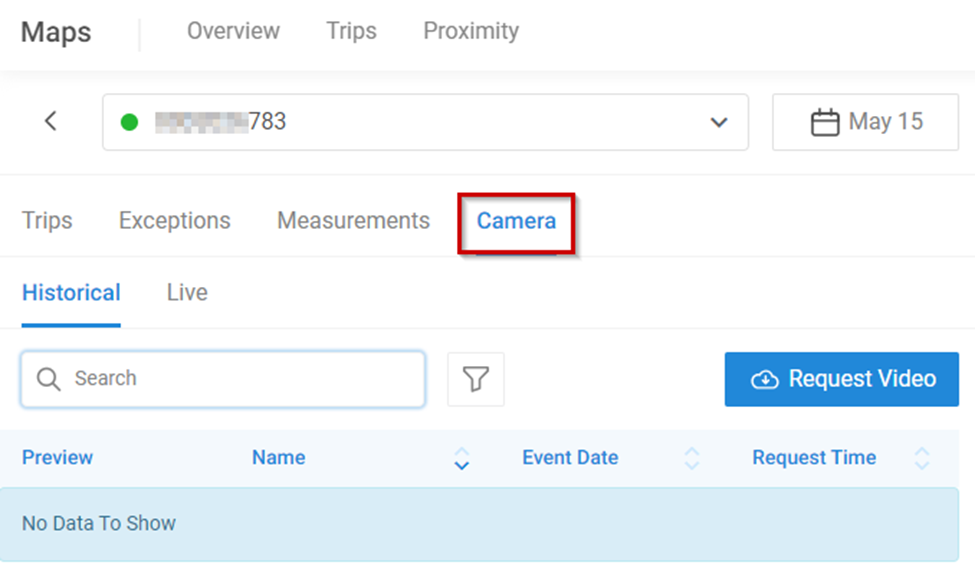This screenshot has height=582, width=975.
Task: Select the Historical tab
Action: (71, 293)
